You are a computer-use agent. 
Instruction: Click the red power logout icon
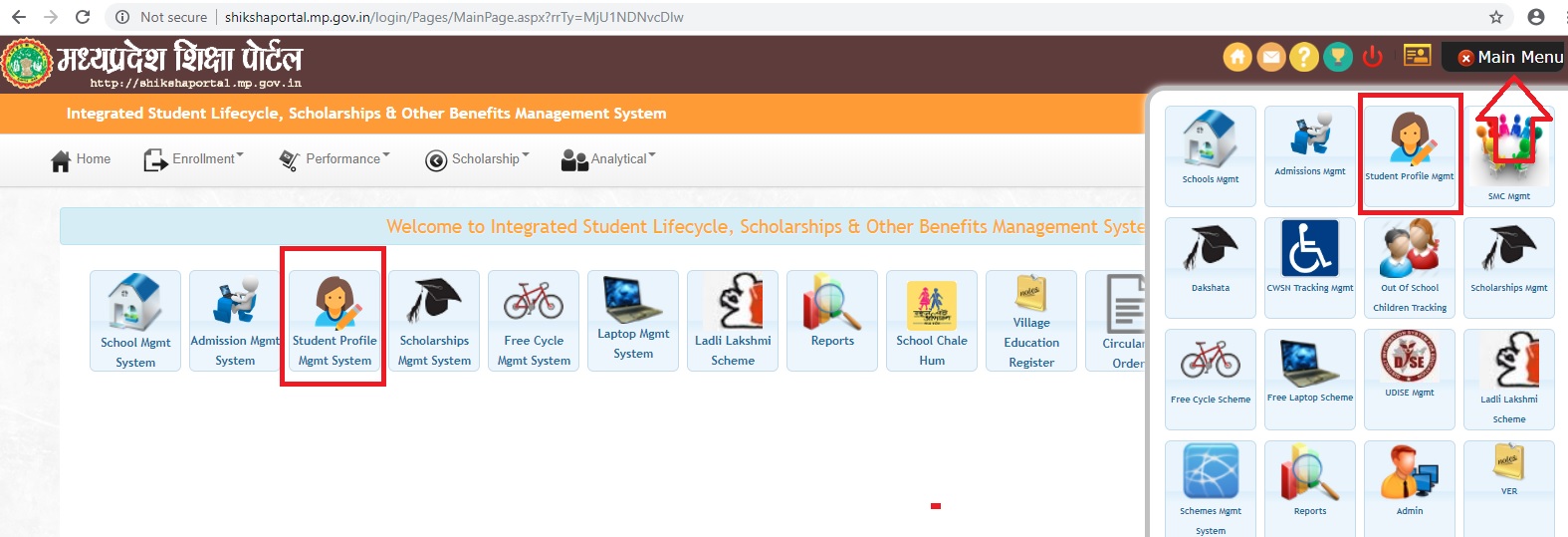pos(1373,57)
